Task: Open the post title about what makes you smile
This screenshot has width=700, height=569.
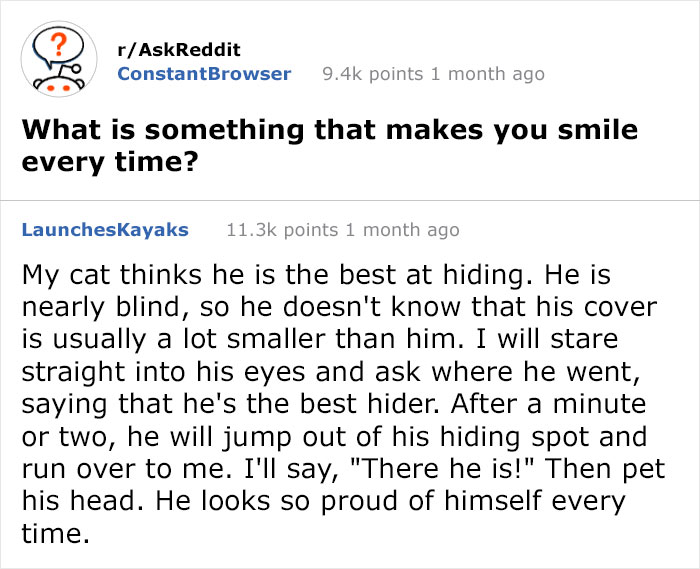Action: [x=329, y=145]
